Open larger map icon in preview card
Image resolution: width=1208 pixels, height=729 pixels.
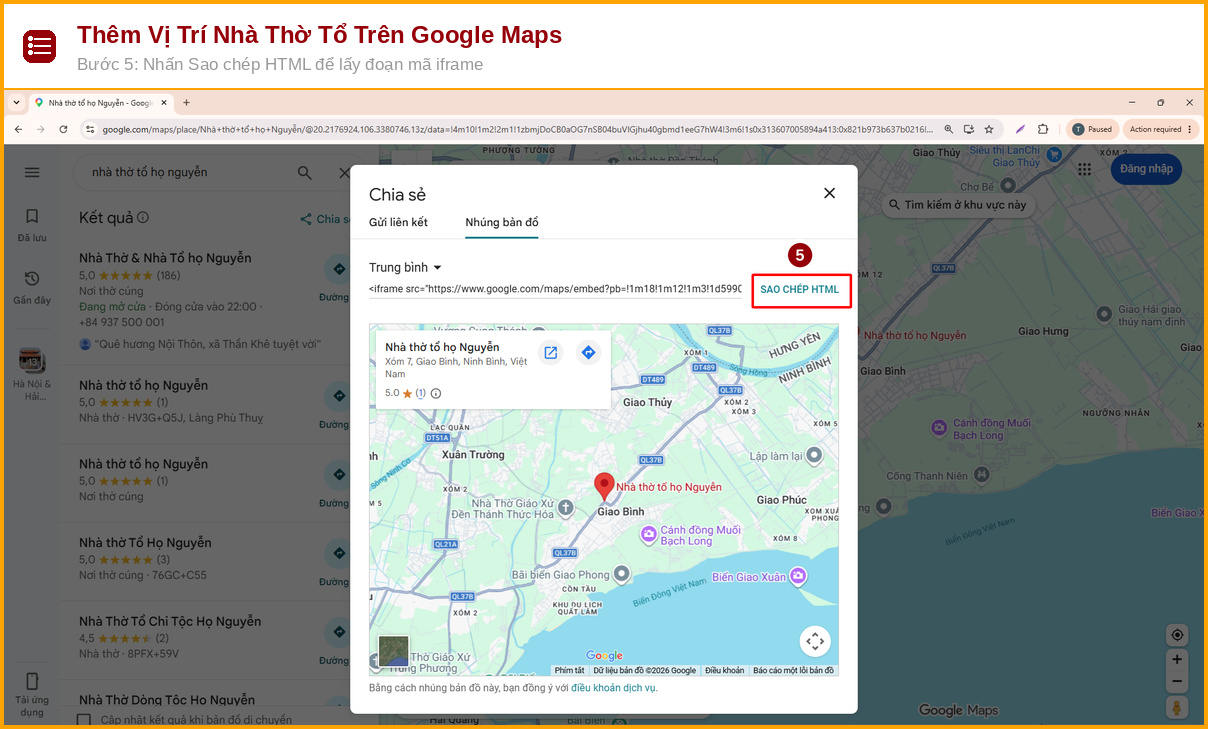click(550, 352)
